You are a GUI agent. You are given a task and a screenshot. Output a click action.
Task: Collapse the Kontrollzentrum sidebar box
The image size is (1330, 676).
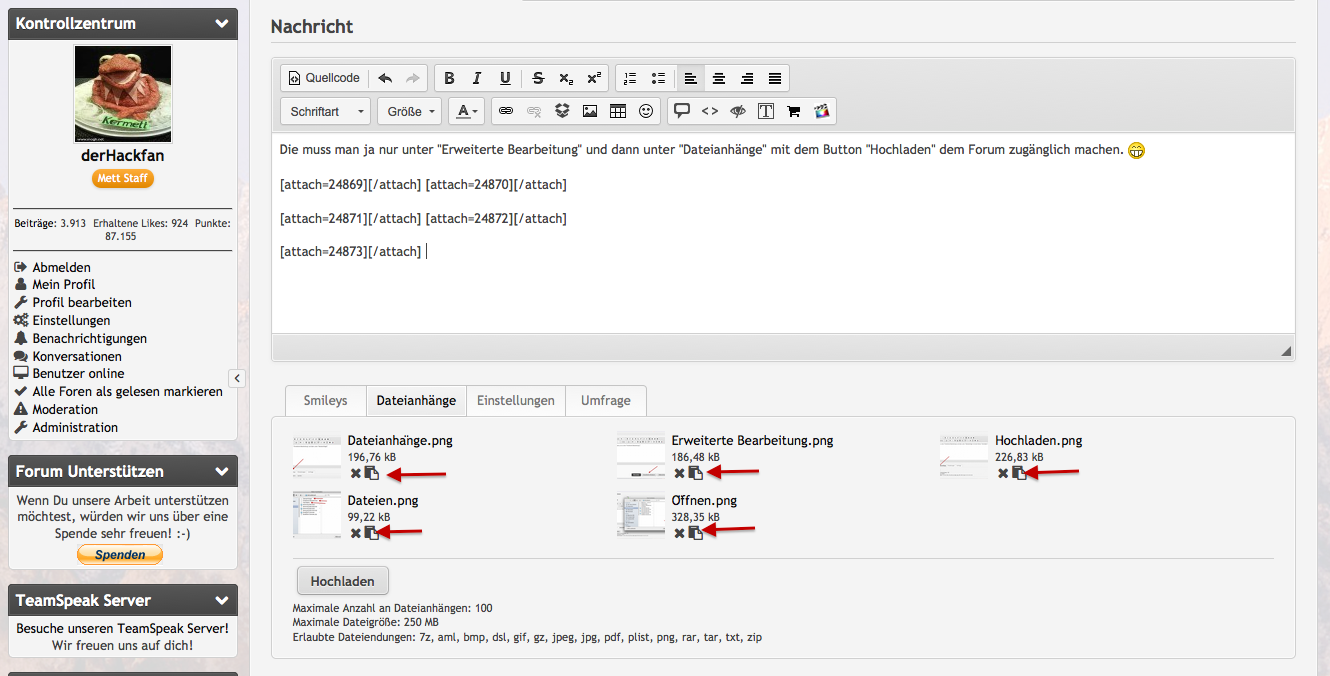click(222, 23)
